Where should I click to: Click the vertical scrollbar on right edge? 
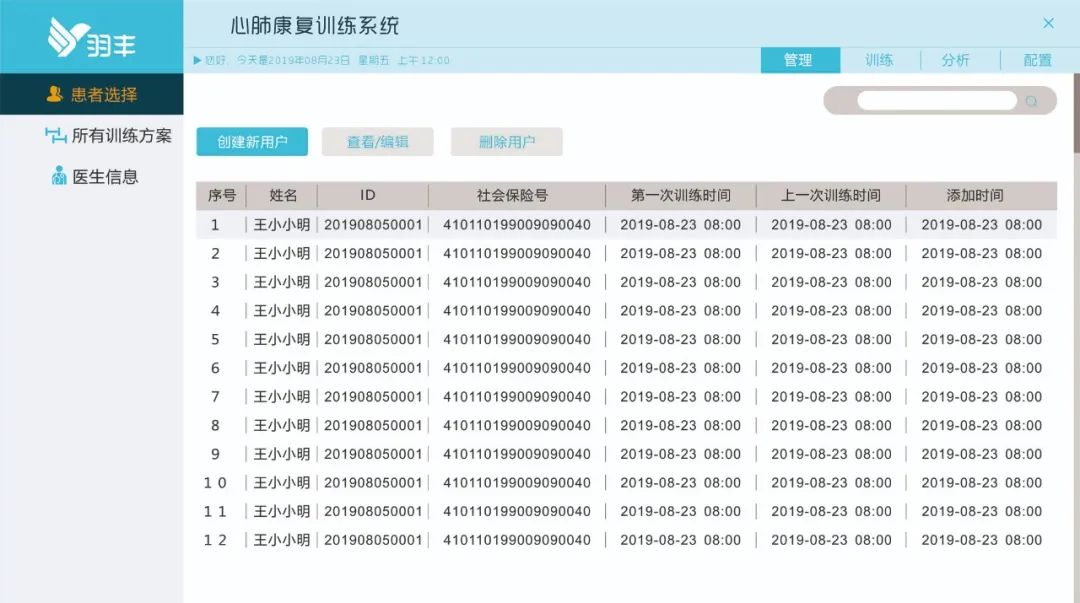click(x=1076, y=120)
